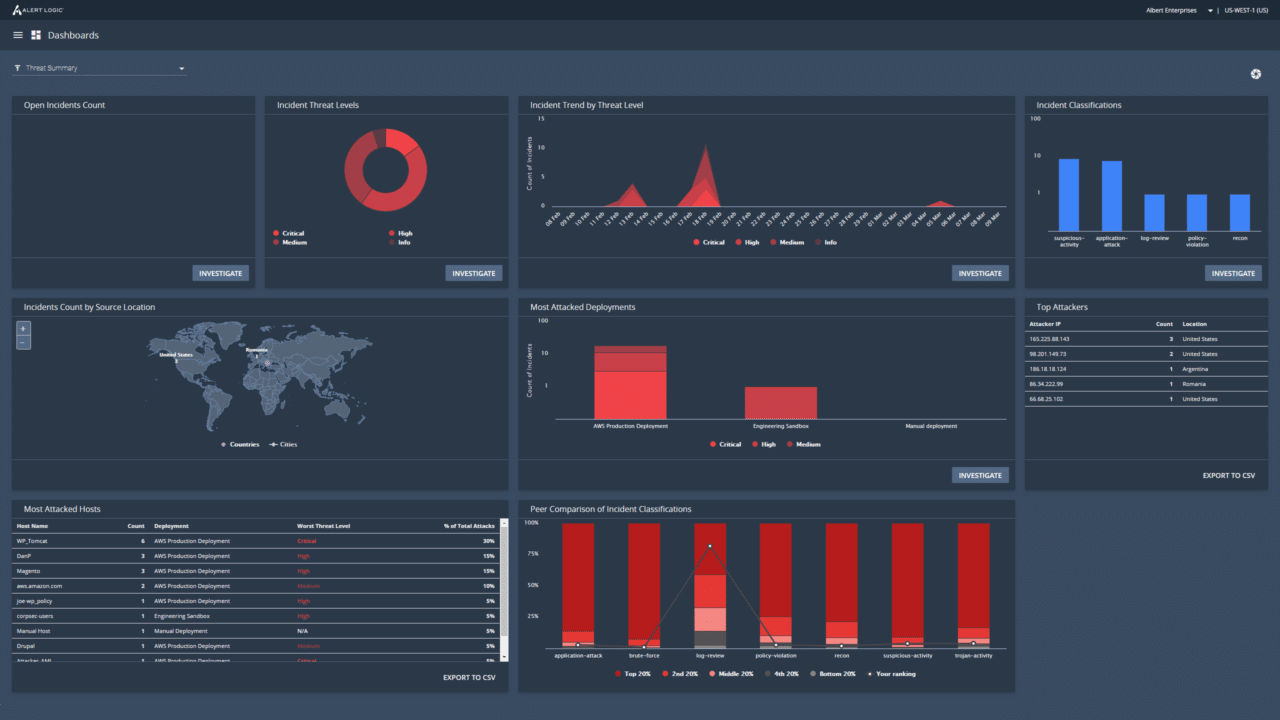Open the Threat Summary dashboard dropdown
The height and width of the screenshot is (720, 1280).
tap(181, 68)
